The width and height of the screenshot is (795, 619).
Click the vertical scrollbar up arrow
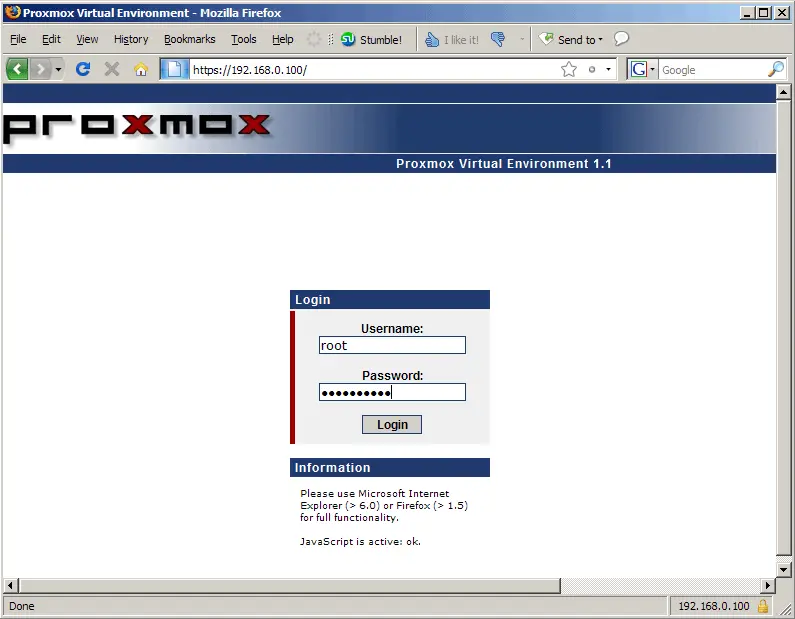click(x=783, y=92)
